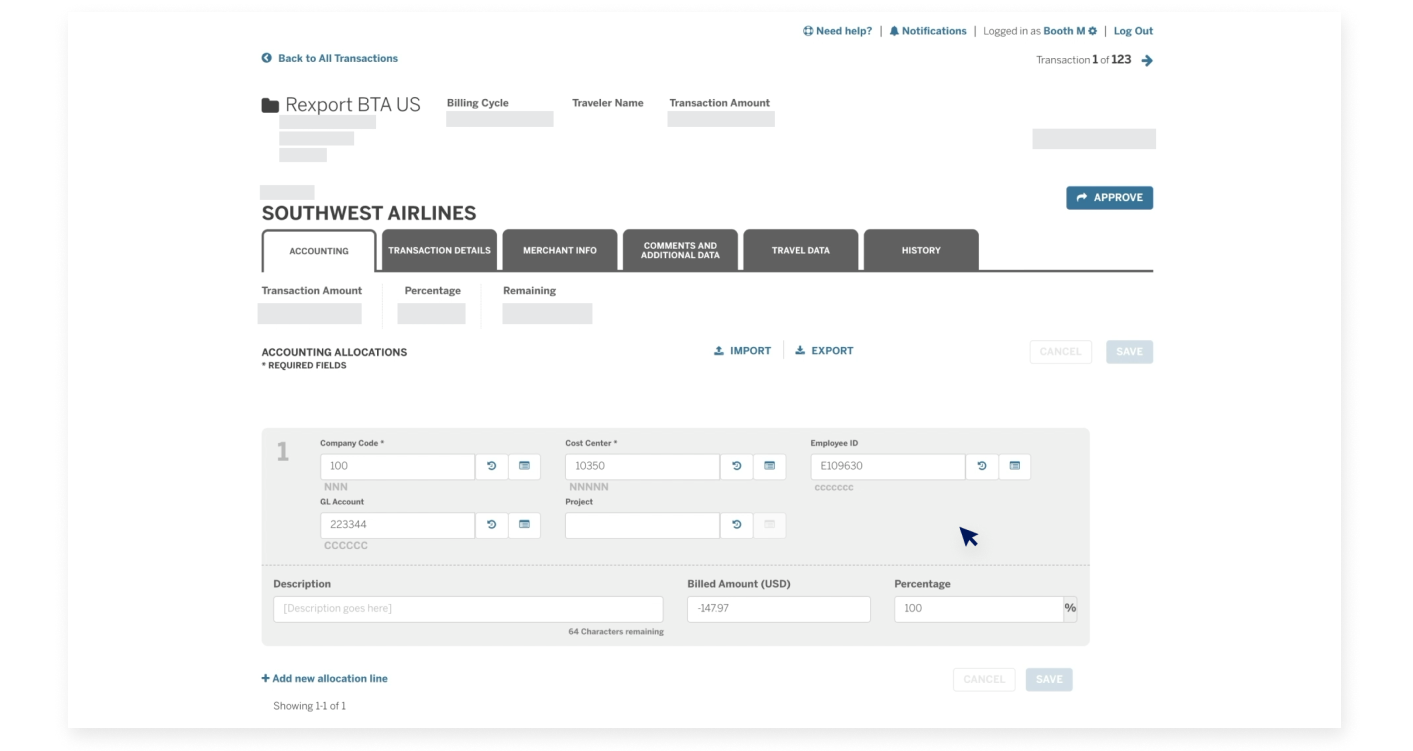This screenshot has width=1413, height=751.
Task: Open the Travel Data tab
Action: pos(799,250)
